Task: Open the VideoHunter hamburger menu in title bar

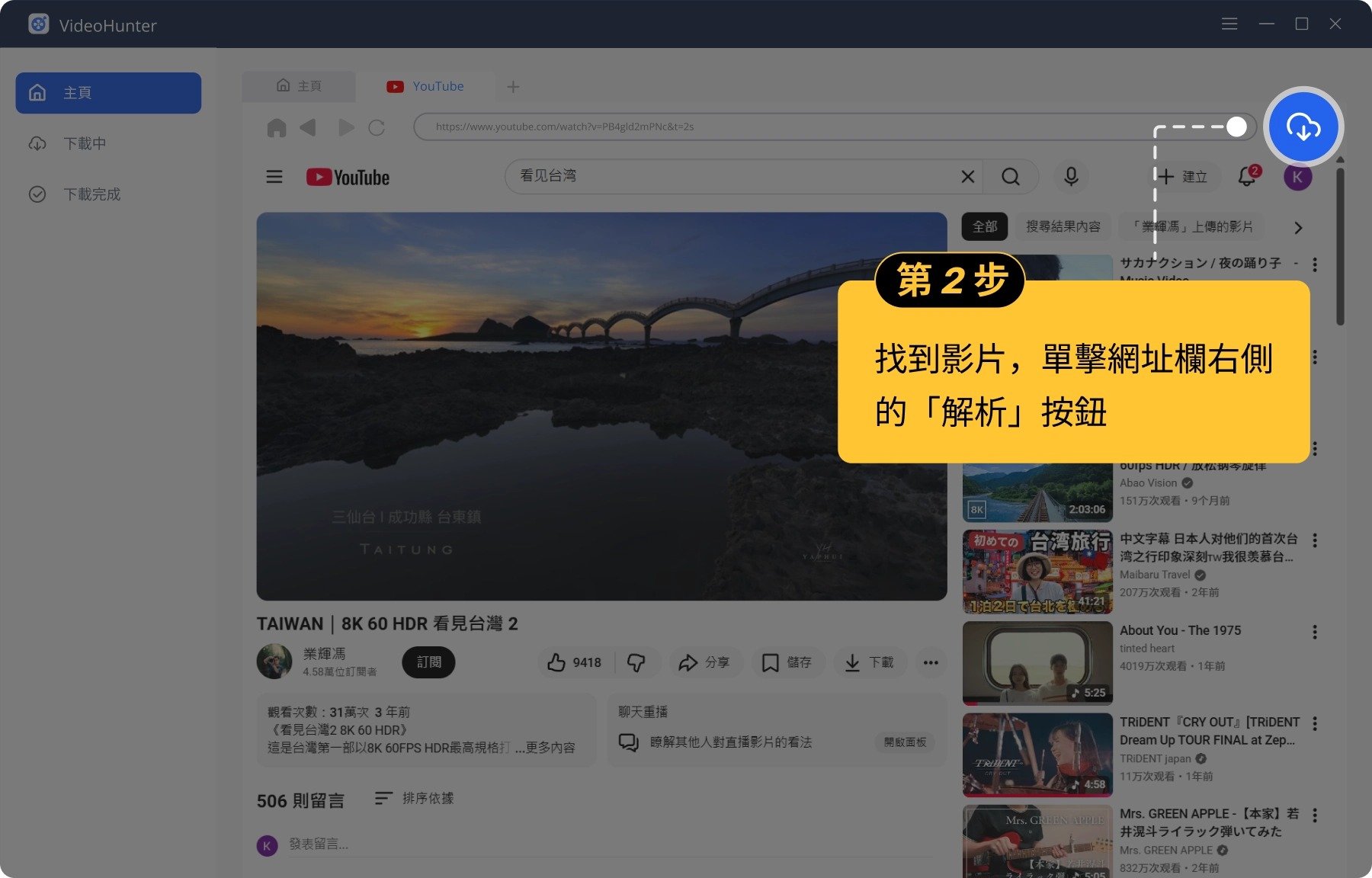Action: click(x=1229, y=24)
